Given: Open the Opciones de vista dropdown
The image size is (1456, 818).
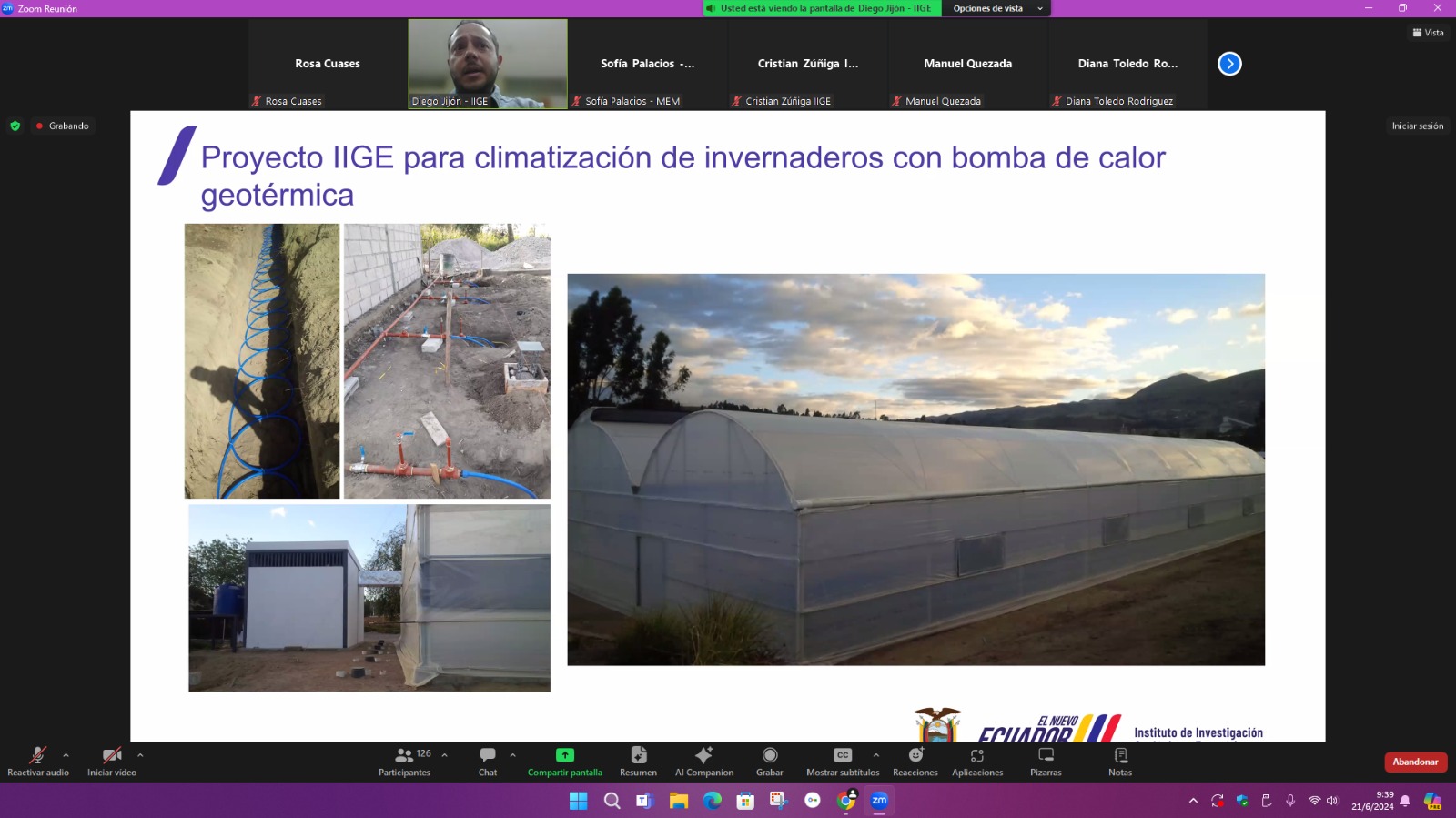Looking at the screenshot, I should click(996, 8).
